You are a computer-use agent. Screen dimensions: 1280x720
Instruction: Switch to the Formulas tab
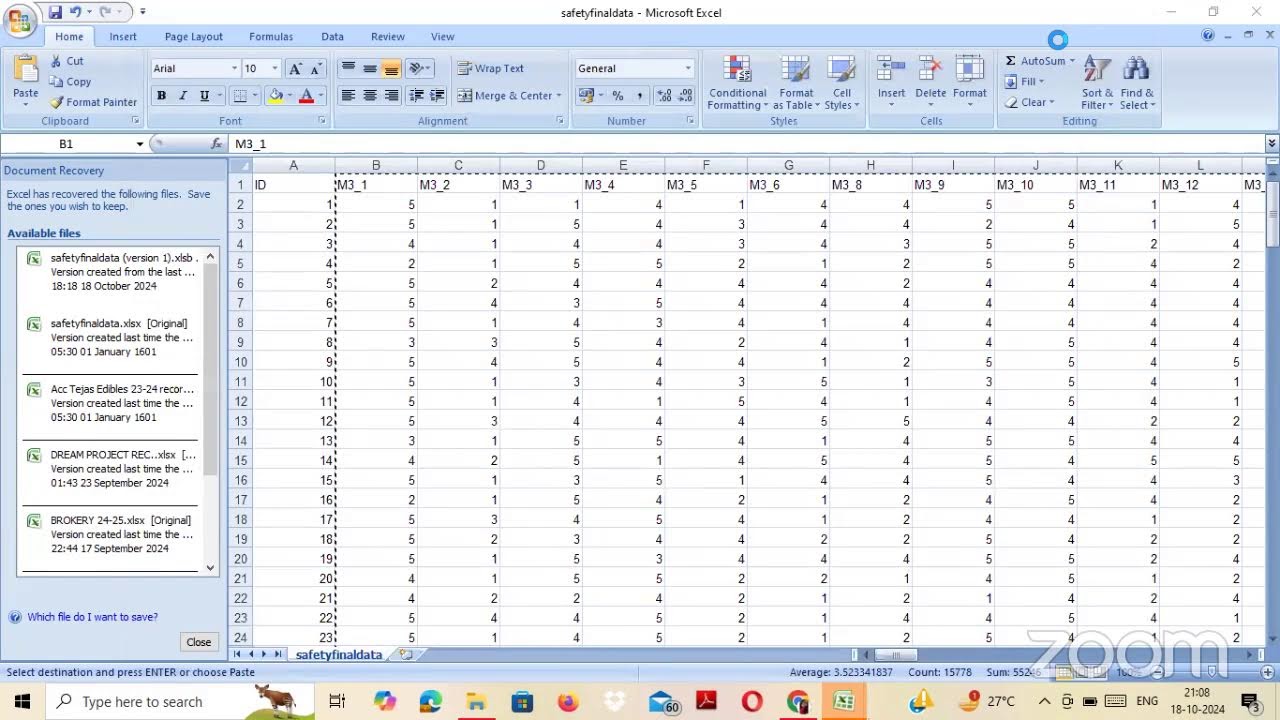click(x=271, y=37)
